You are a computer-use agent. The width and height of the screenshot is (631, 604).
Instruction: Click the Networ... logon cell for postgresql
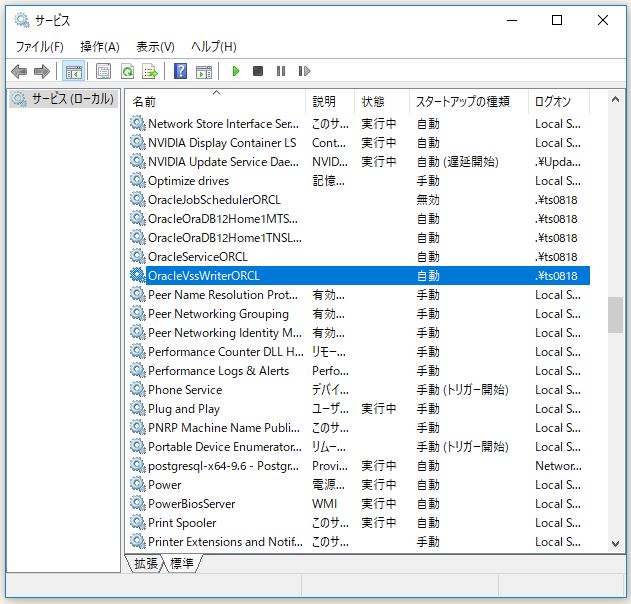(558, 466)
